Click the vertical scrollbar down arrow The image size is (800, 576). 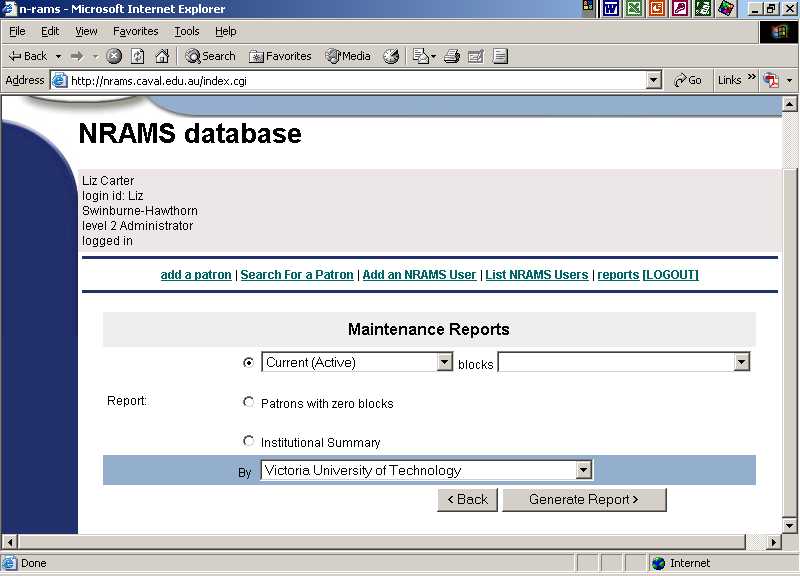click(x=789, y=525)
